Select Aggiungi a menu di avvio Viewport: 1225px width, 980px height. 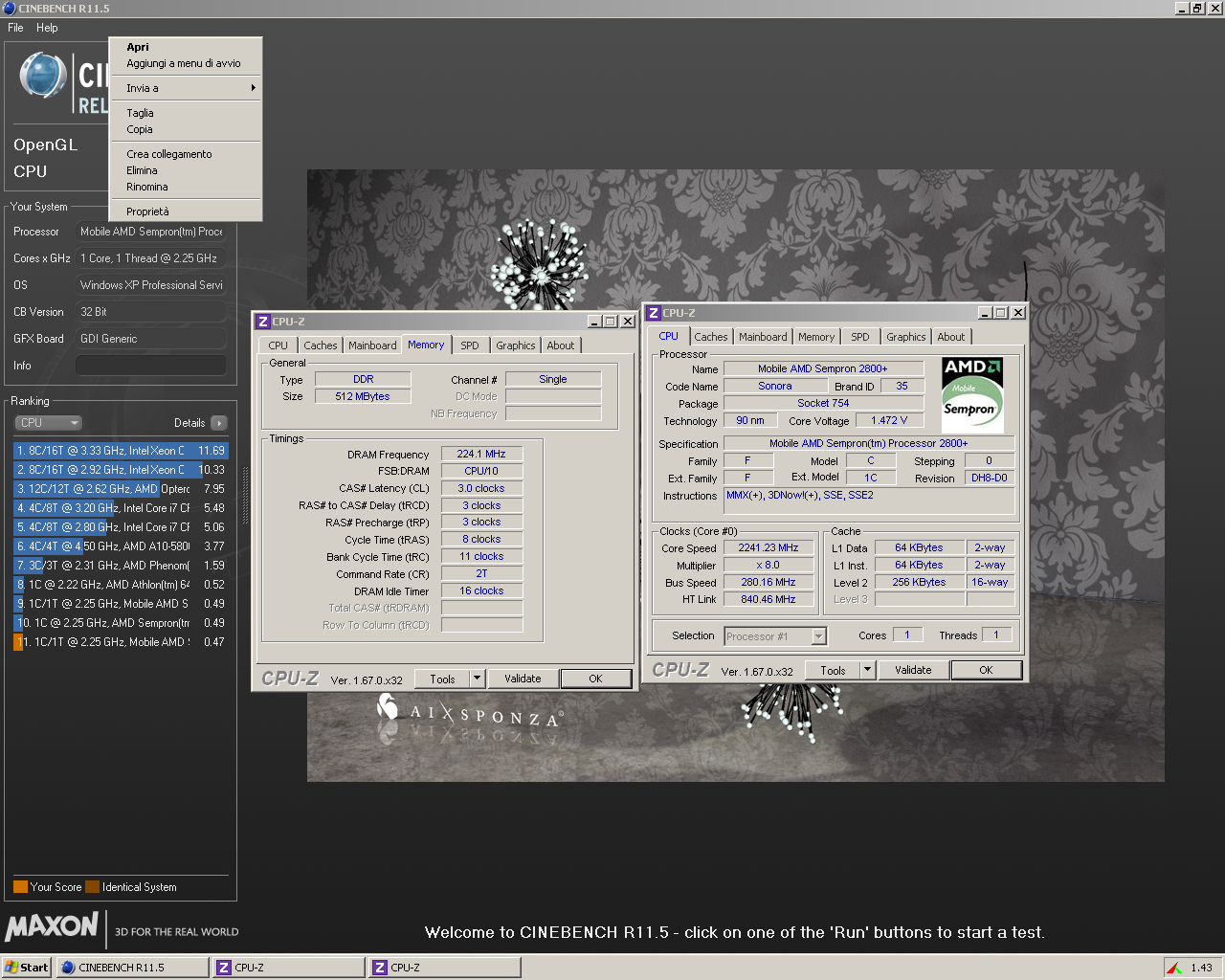click(186, 63)
